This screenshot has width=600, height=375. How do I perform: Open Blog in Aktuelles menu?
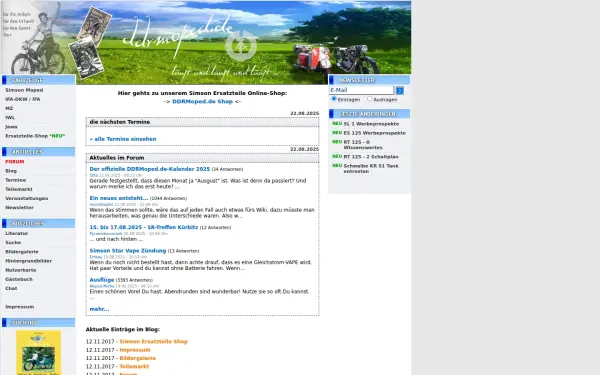click(11, 171)
